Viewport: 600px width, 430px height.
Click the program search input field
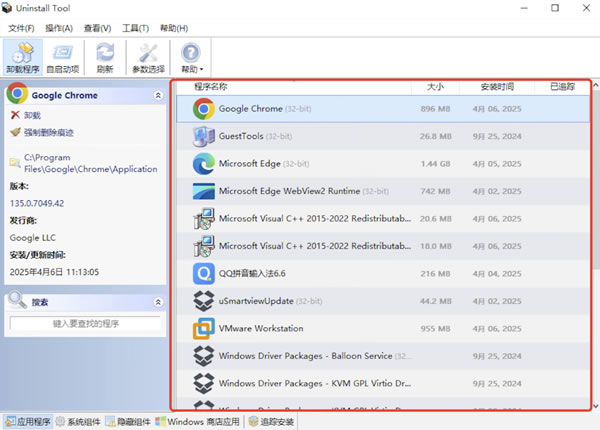coord(85,324)
